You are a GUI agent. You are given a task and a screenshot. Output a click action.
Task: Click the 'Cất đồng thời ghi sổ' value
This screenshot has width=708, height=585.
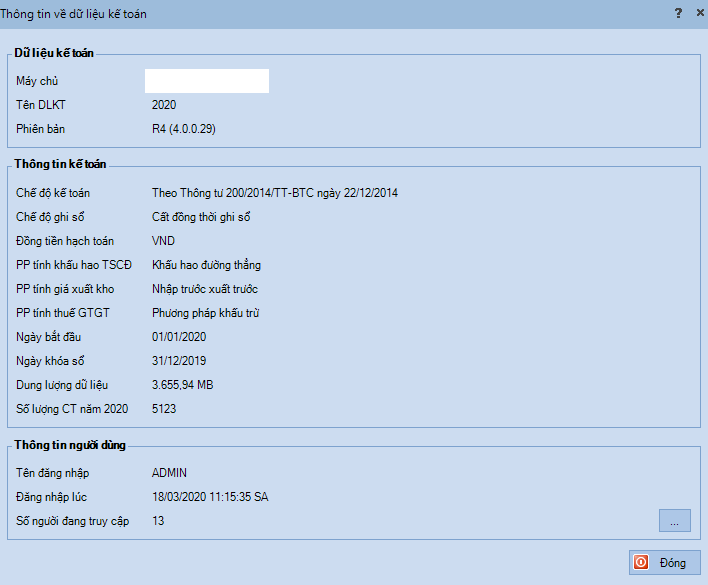(201, 217)
